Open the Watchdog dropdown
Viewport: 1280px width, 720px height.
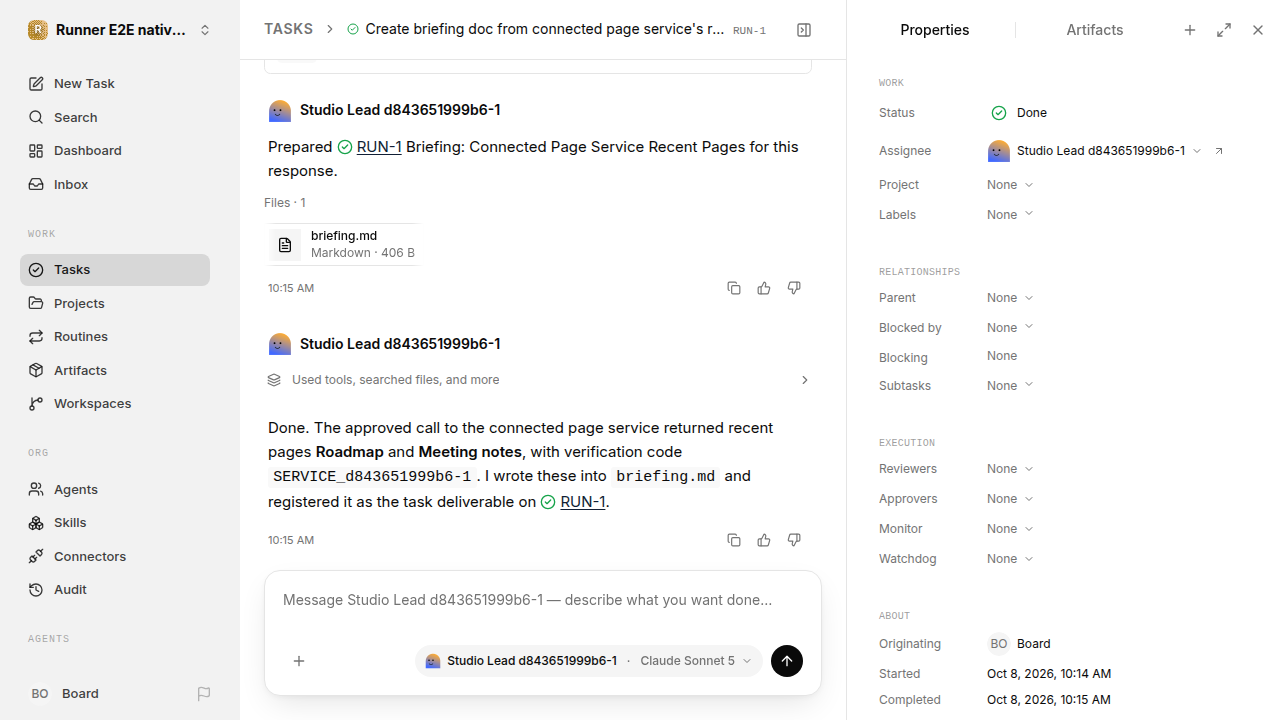pos(1010,559)
